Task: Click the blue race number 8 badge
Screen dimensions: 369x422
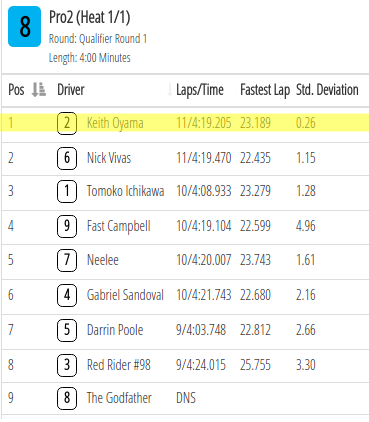Action: 24,27
